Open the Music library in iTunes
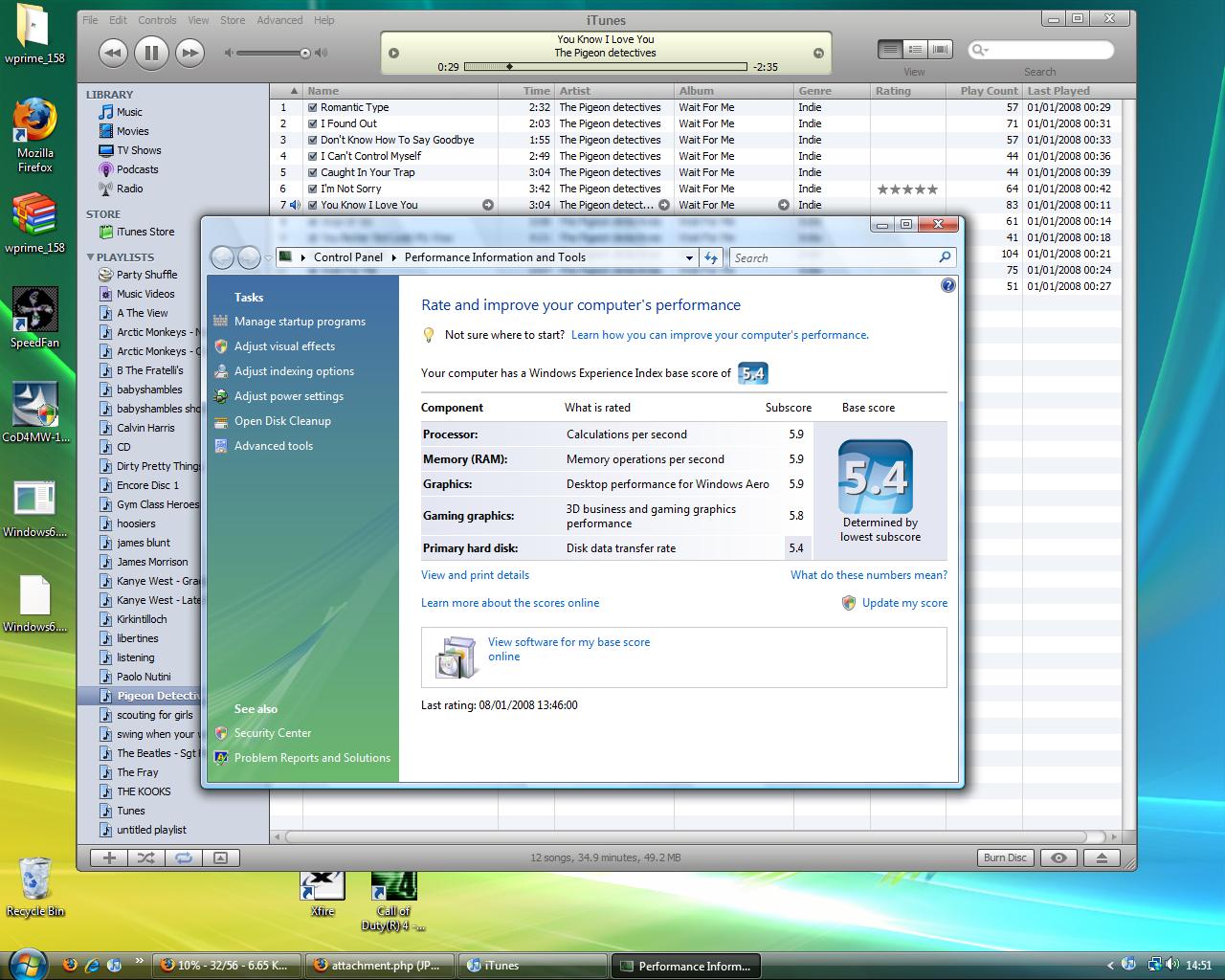 coord(129,112)
